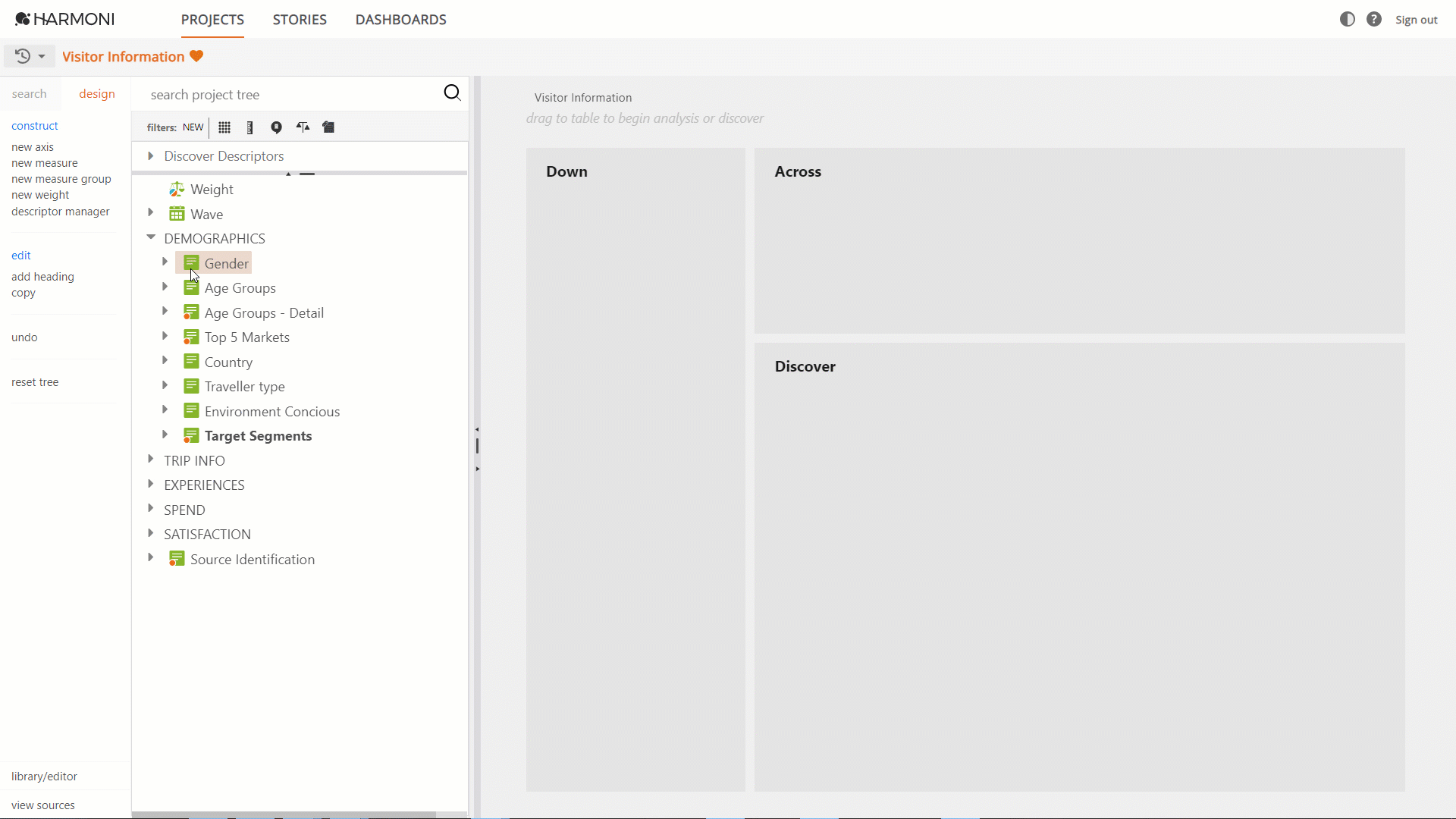Screen dimensions: 1456x819
Task: Click the Traveller type icon
Action: pyautogui.click(x=191, y=386)
